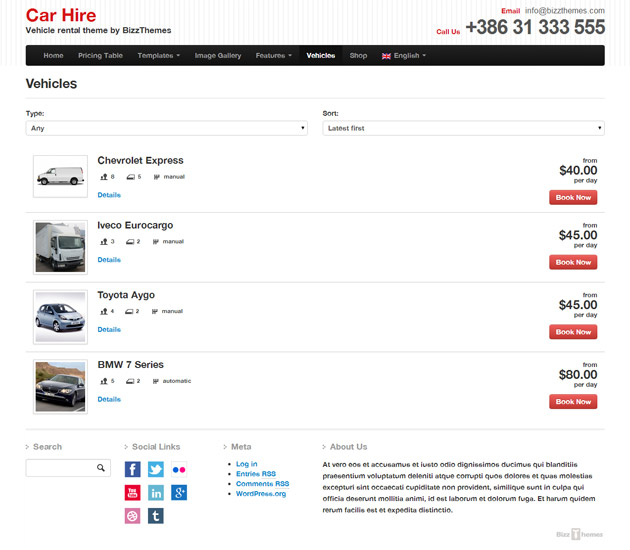The width and height of the screenshot is (630, 550).
Task: Open the Sort dropdown set to Latest first
Action: click(464, 128)
